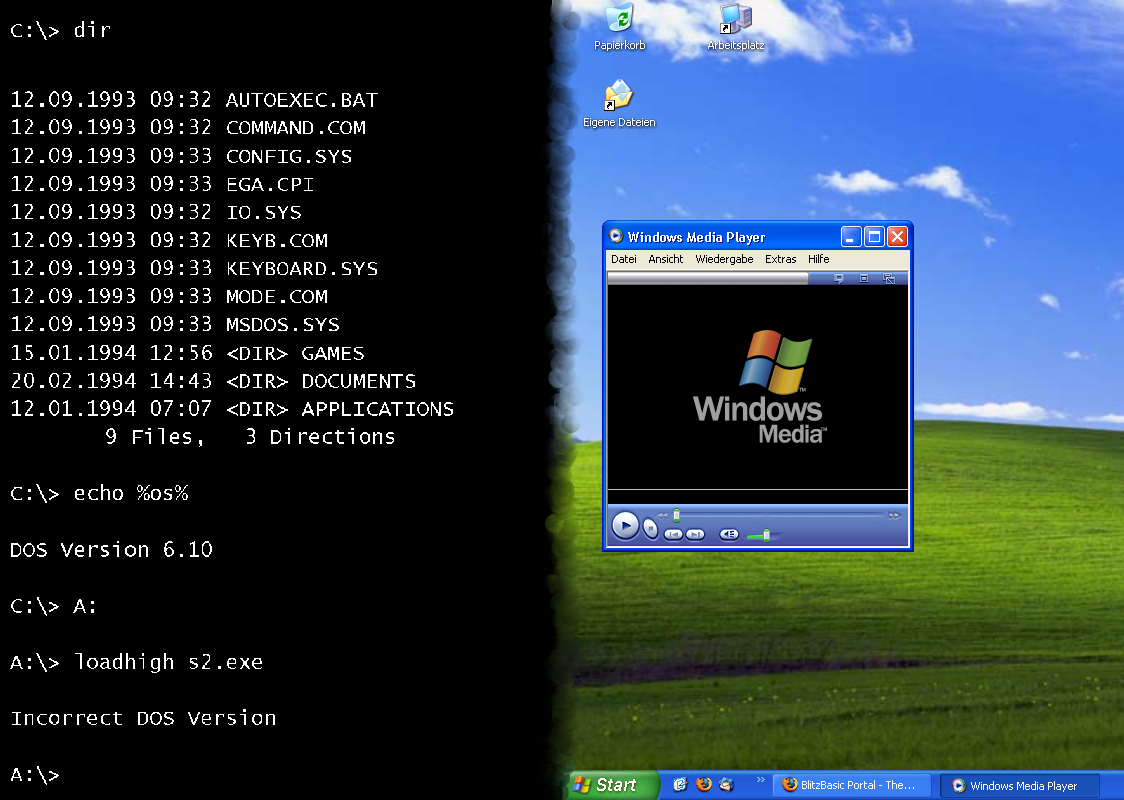Open the Wiedergabe menu
The width and height of the screenshot is (1124, 800).
coord(724,259)
